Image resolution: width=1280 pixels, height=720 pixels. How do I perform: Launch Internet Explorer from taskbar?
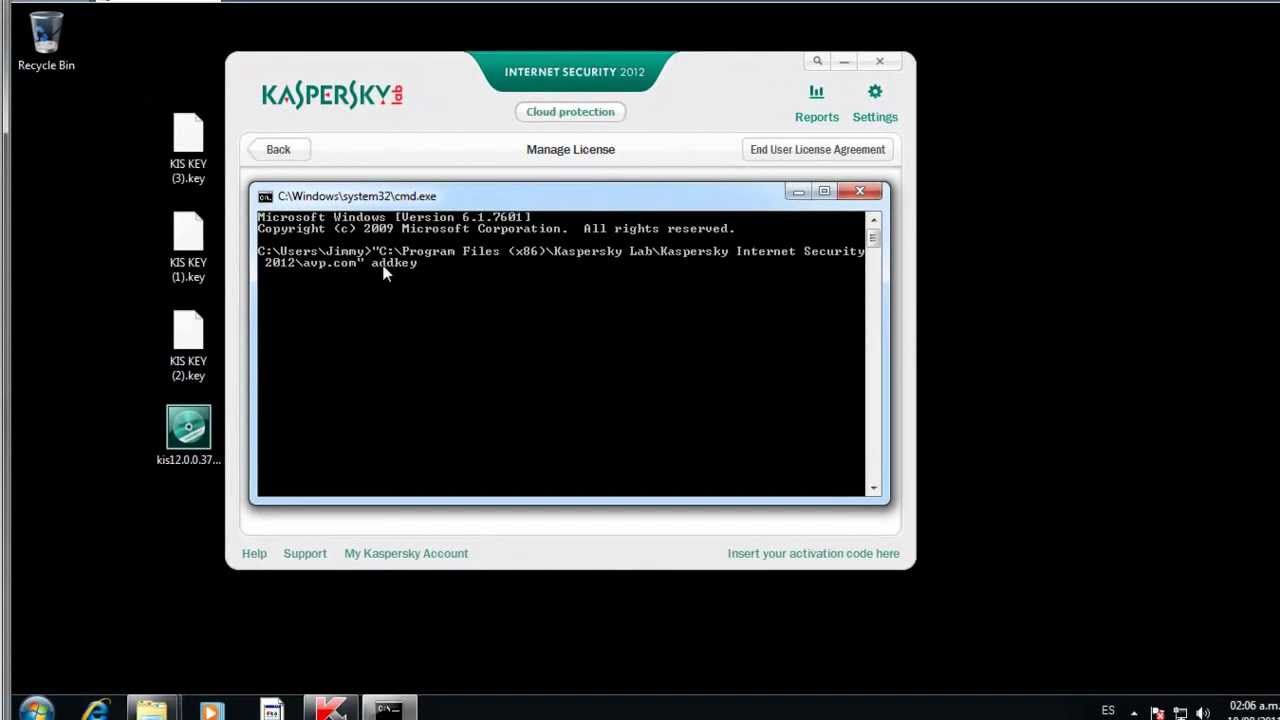coord(95,710)
